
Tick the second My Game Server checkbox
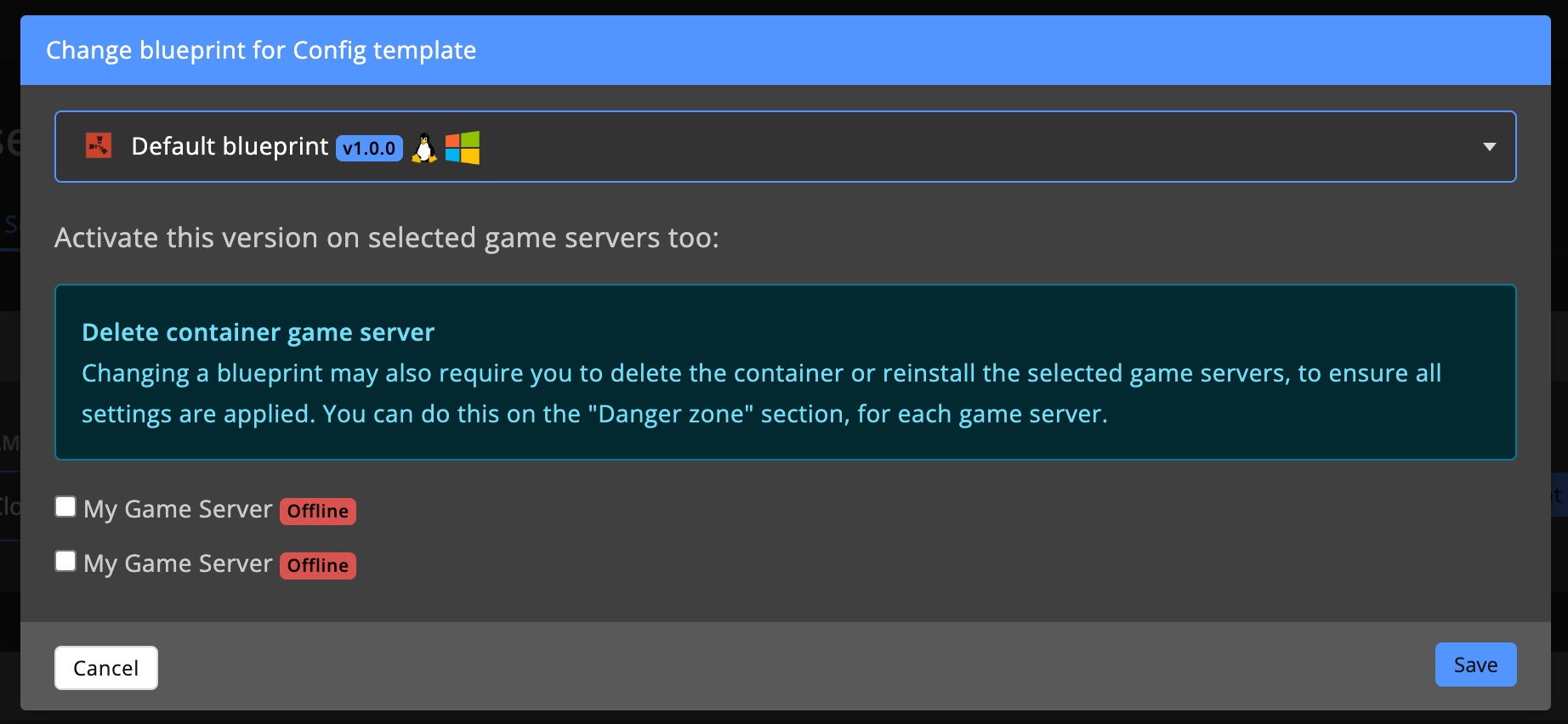65,562
